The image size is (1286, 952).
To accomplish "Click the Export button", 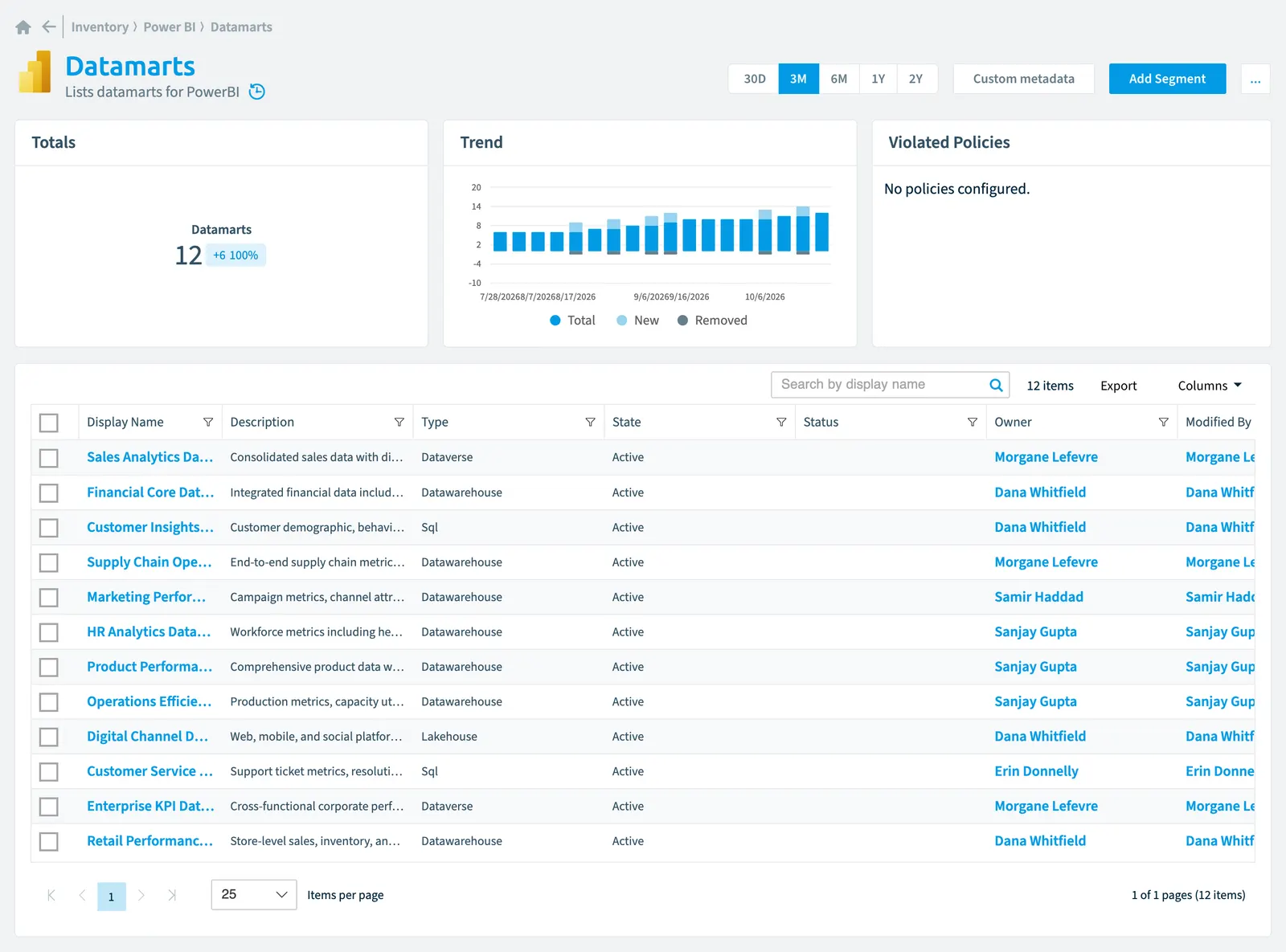I will [x=1118, y=386].
